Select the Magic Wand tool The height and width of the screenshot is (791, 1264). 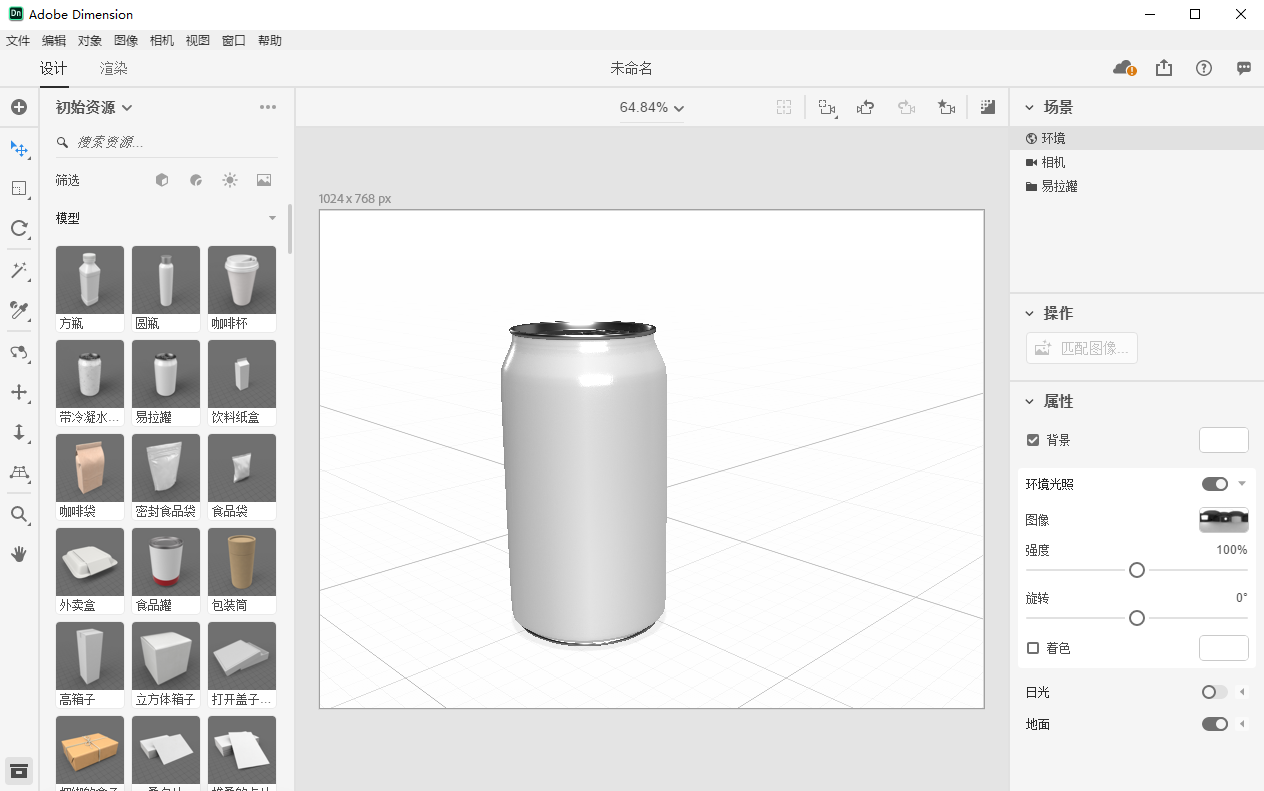point(19,270)
